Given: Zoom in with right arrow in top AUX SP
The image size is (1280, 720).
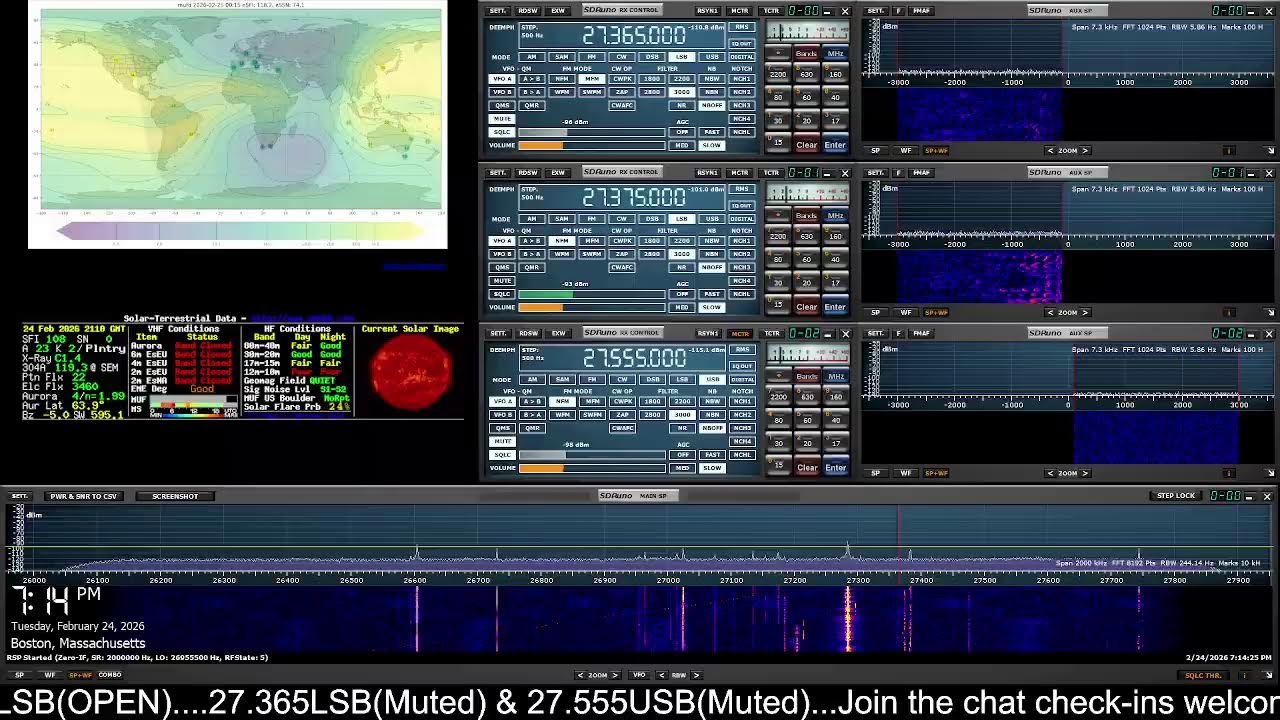Looking at the screenshot, I should [x=1086, y=150].
